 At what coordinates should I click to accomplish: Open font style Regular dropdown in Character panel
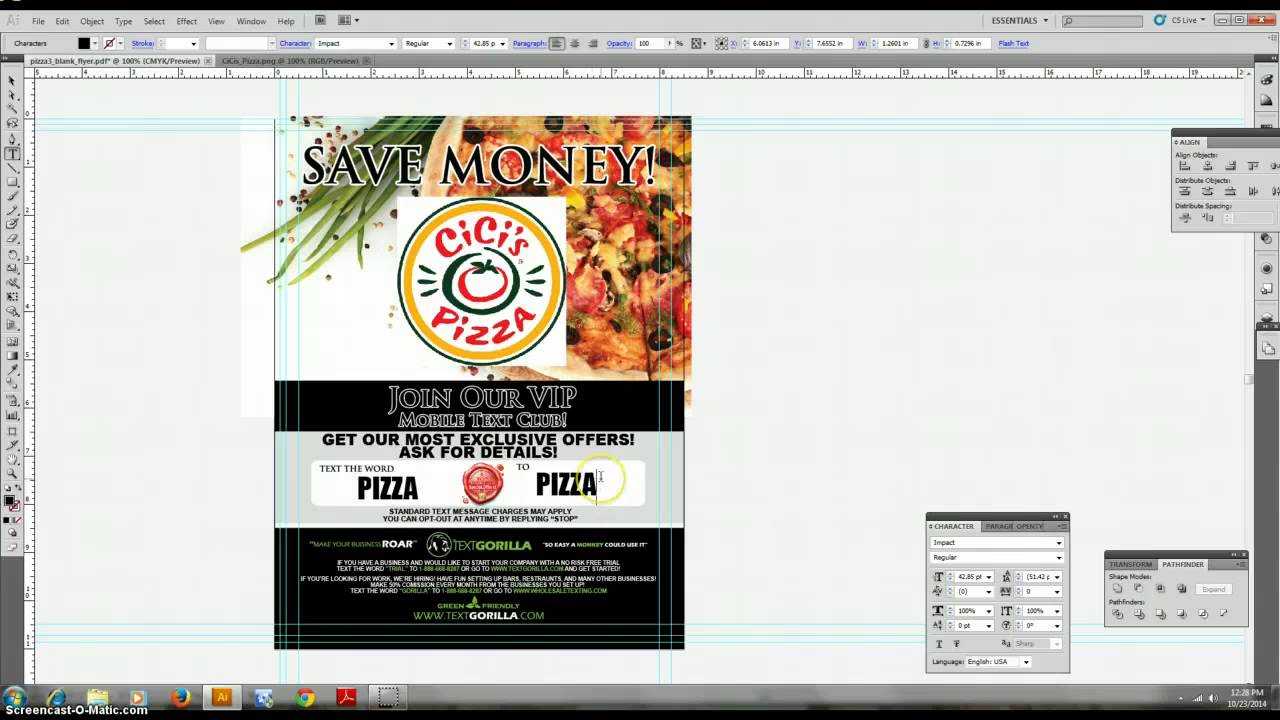point(1059,558)
